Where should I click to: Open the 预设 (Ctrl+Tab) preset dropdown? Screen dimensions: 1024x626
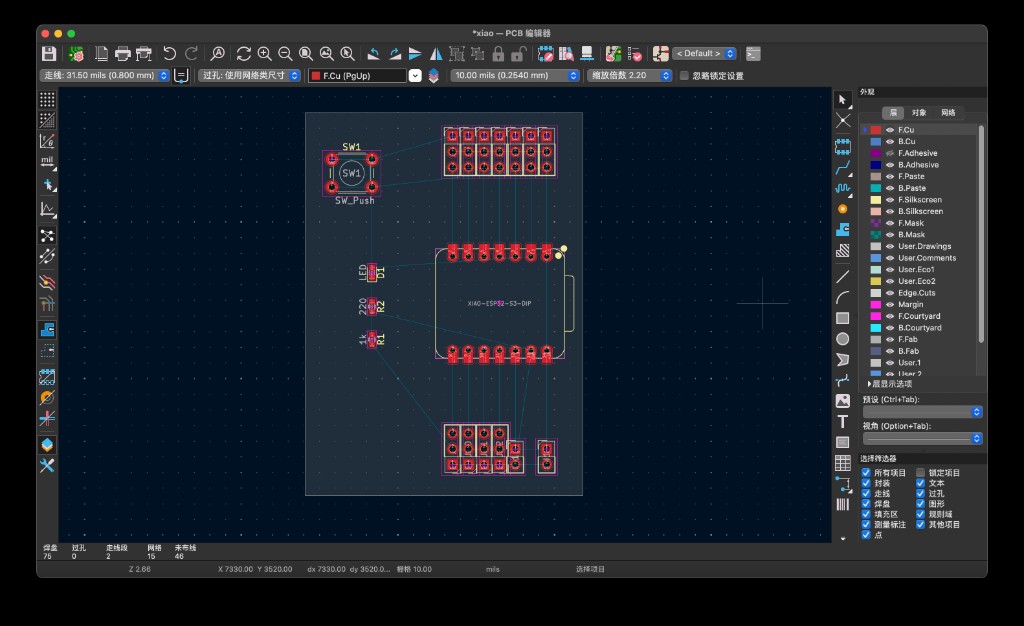click(922, 412)
